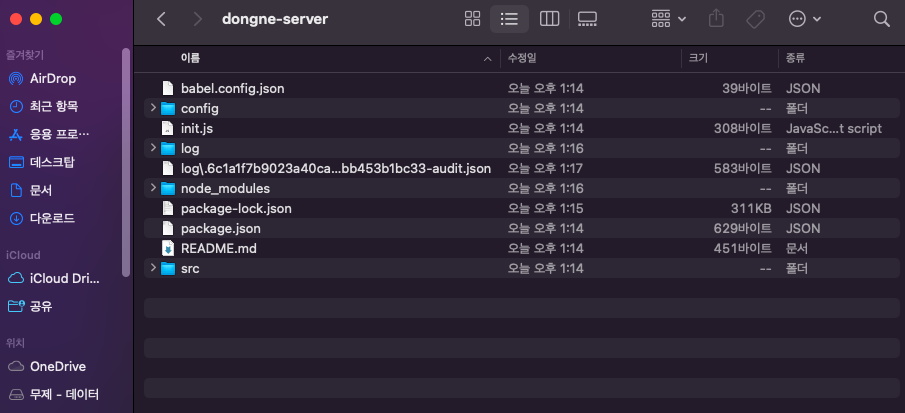Viewport: 905px width, 413px height.
Task: Click the 311KB size of package-lock.json
Action: coord(751,208)
